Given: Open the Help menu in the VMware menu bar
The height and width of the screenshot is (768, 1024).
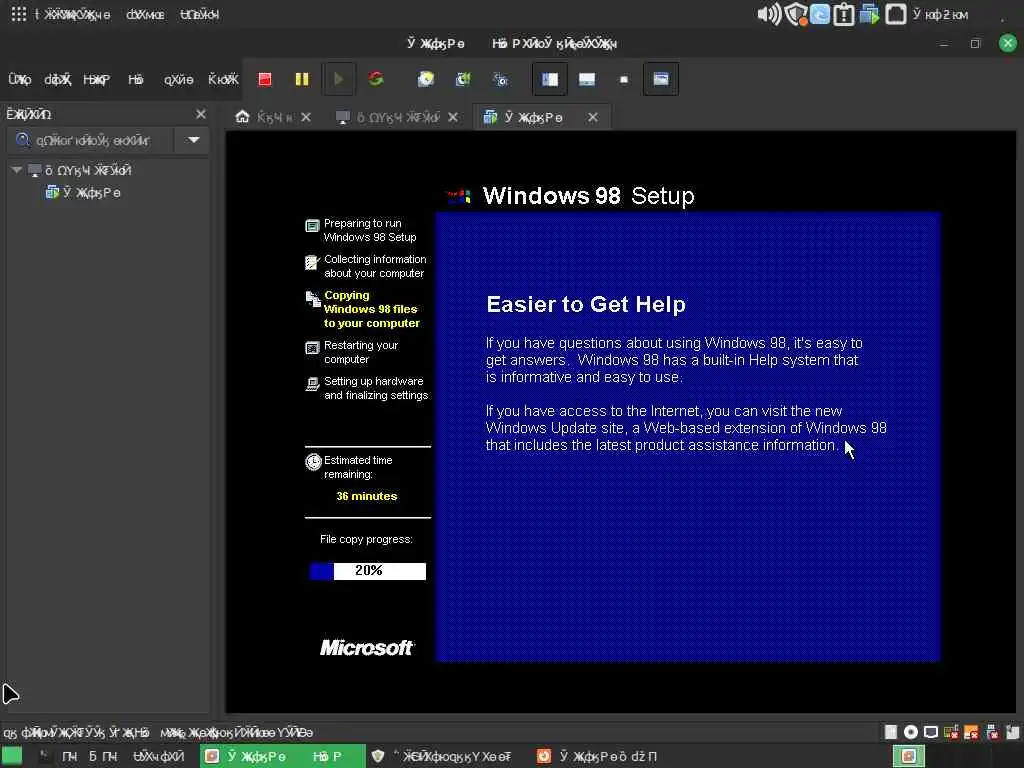Looking at the screenshot, I should 223,80.
